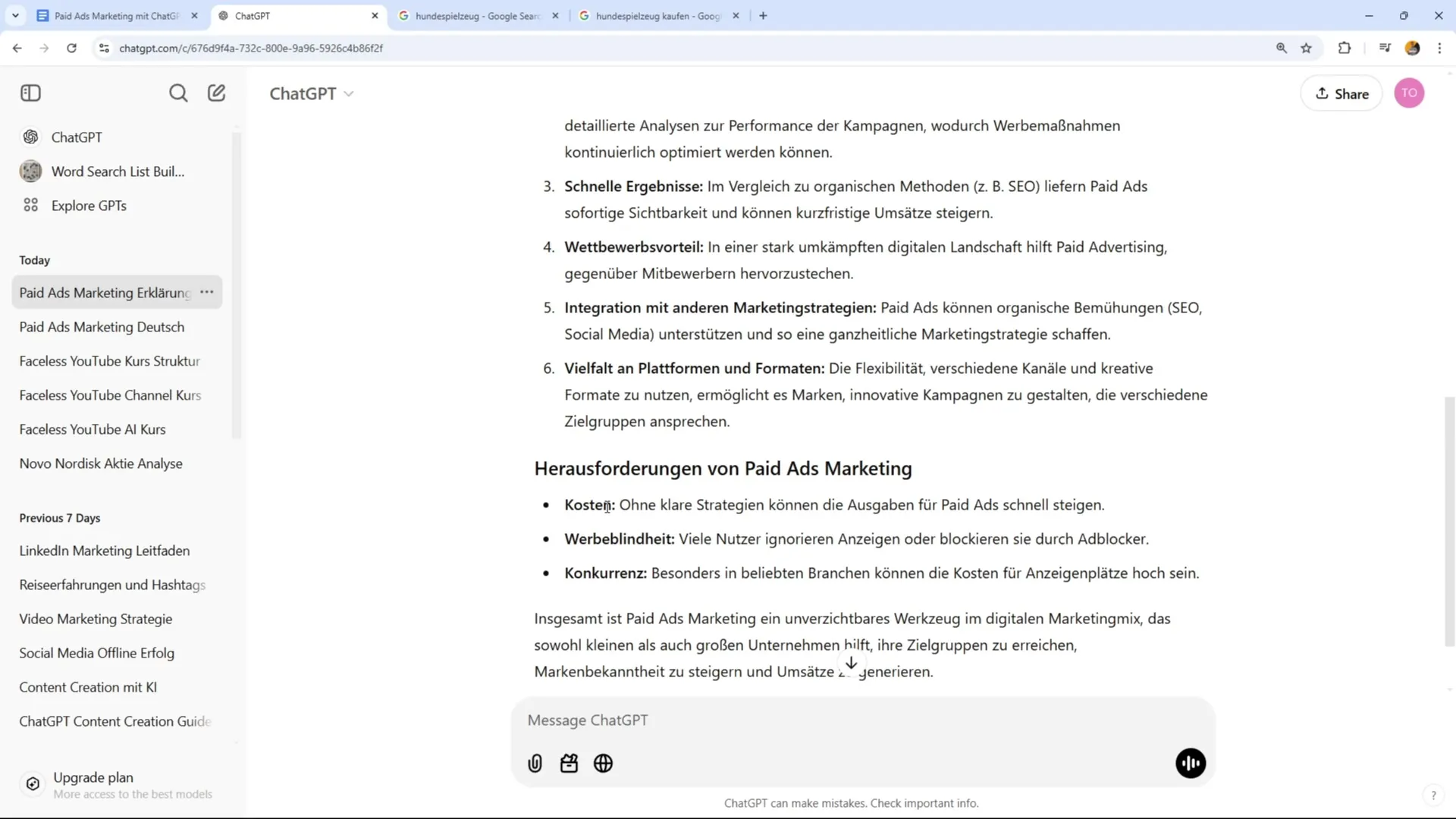Image resolution: width=1456 pixels, height=819 pixels.
Task: Switch to hundespielzeug Google Search tab
Action: [478, 15]
